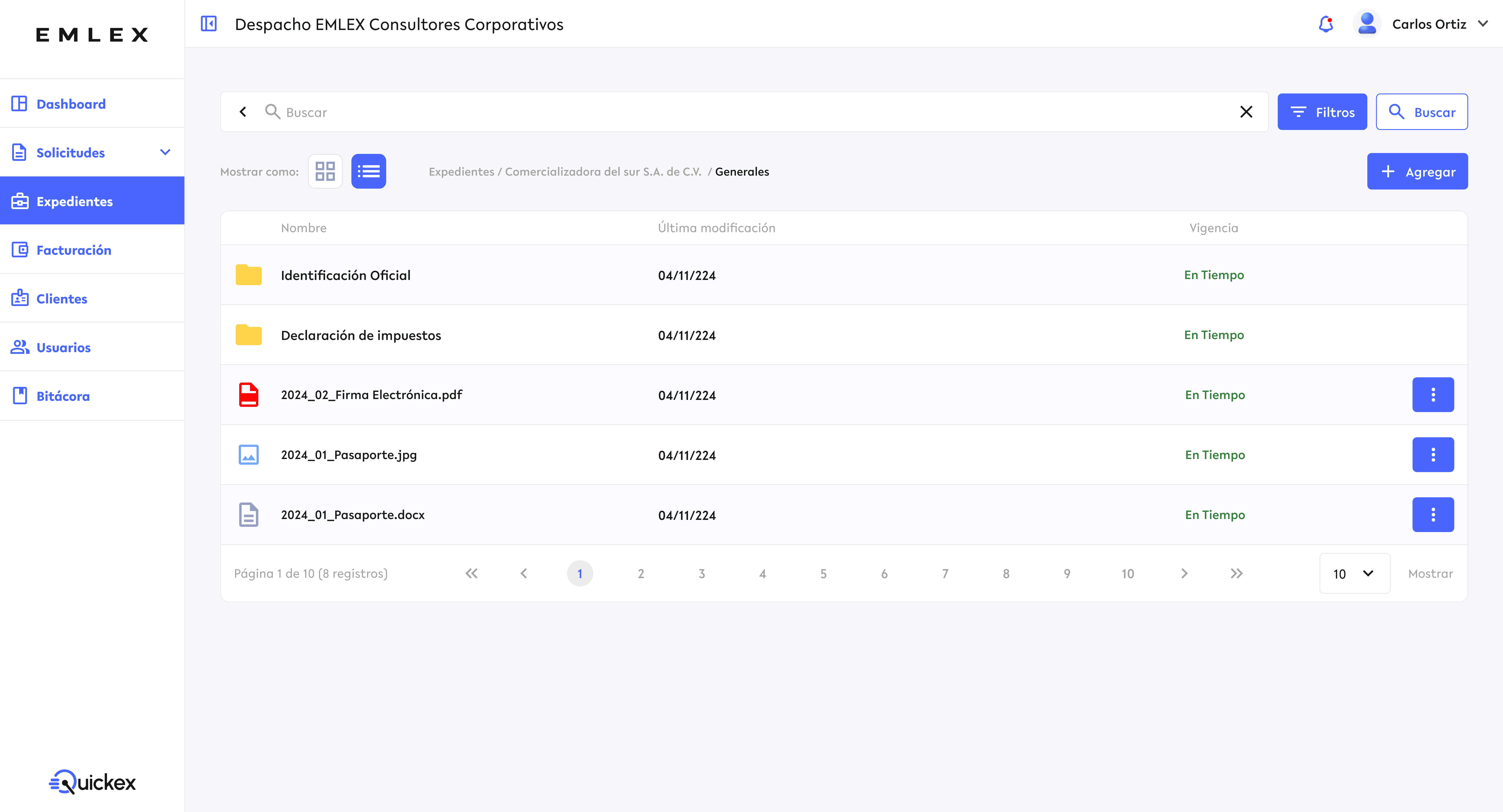Open the Bitácora sidebar item

pos(63,396)
